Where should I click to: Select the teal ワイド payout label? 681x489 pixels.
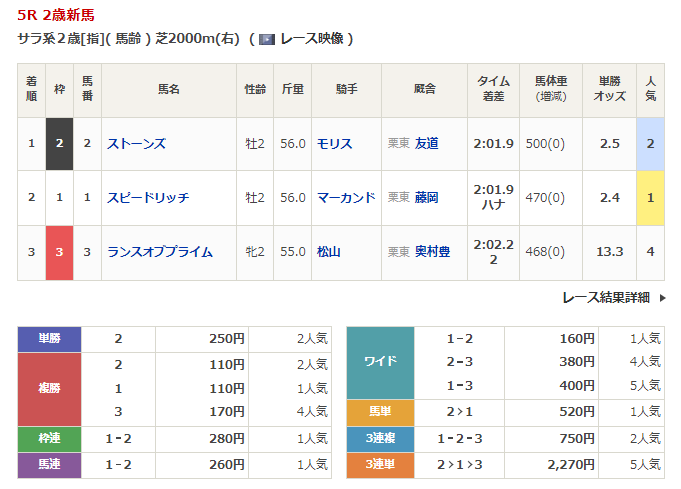tap(380, 362)
